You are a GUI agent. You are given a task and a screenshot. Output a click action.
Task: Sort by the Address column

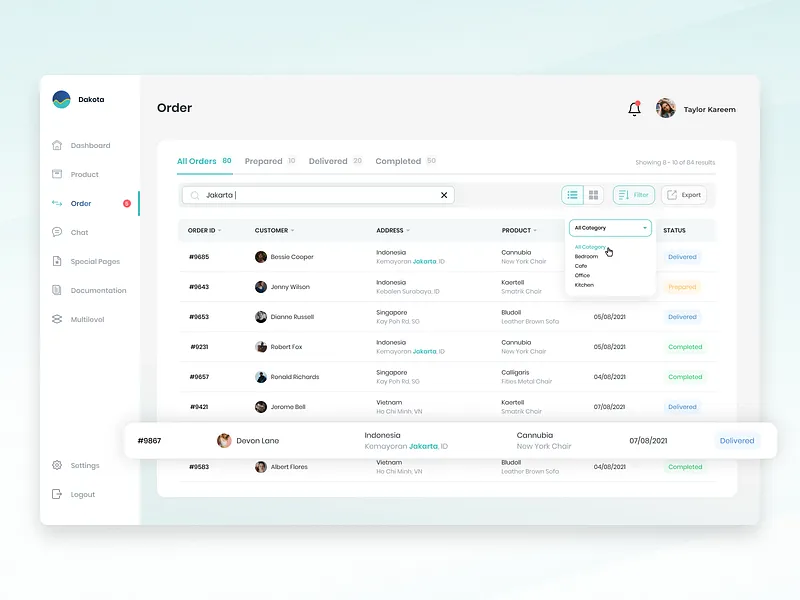(x=393, y=231)
